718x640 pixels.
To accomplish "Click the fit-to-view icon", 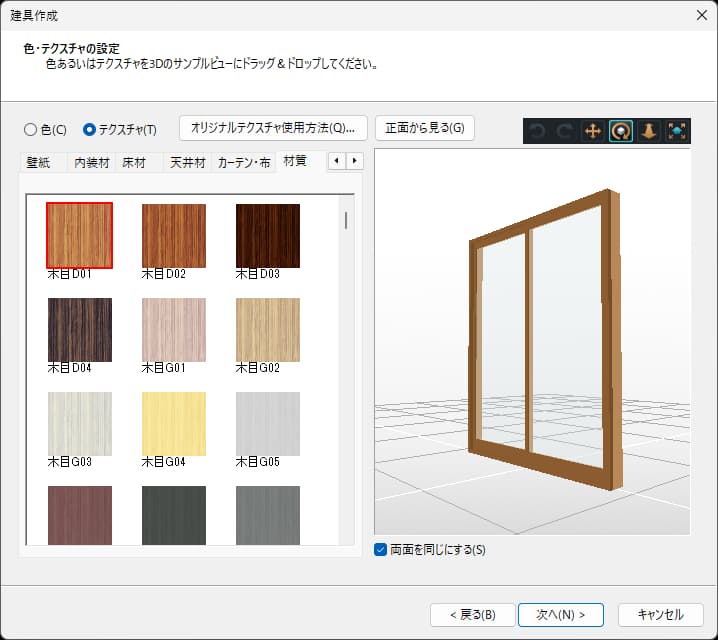I will click(677, 131).
